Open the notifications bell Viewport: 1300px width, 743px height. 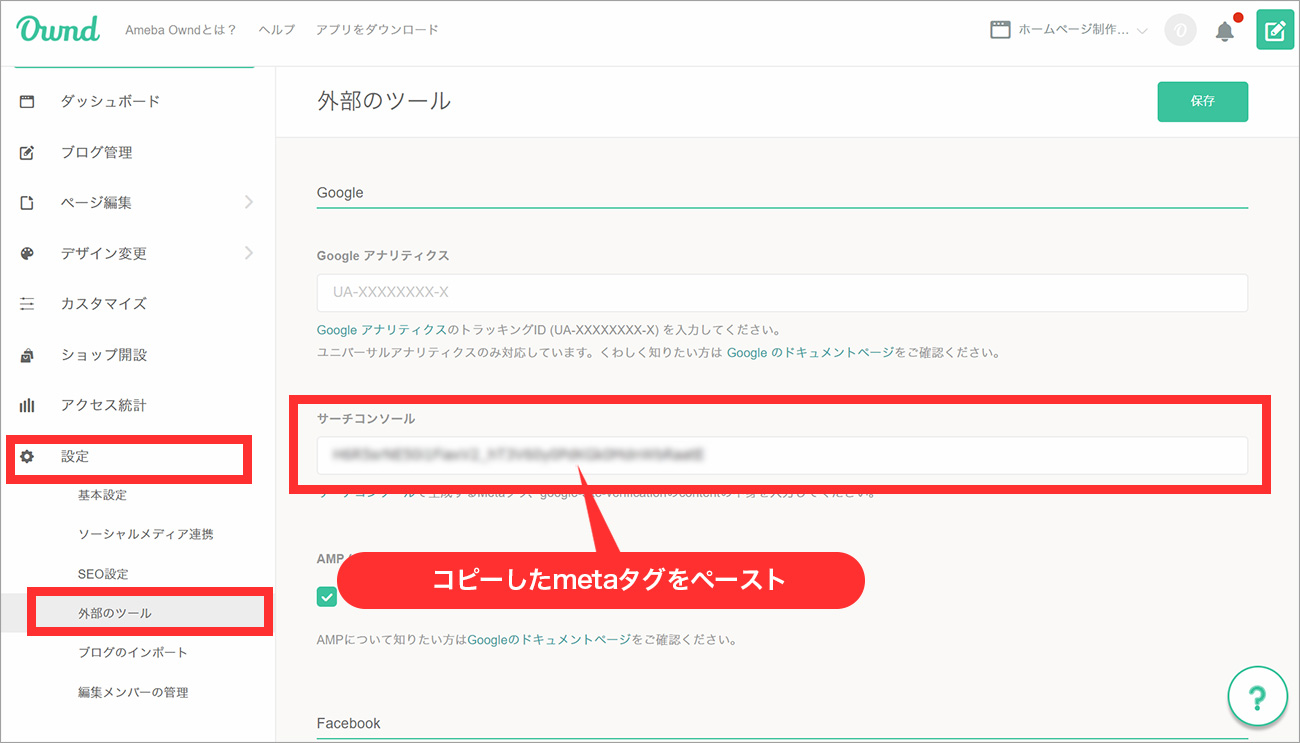(x=1225, y=31)
